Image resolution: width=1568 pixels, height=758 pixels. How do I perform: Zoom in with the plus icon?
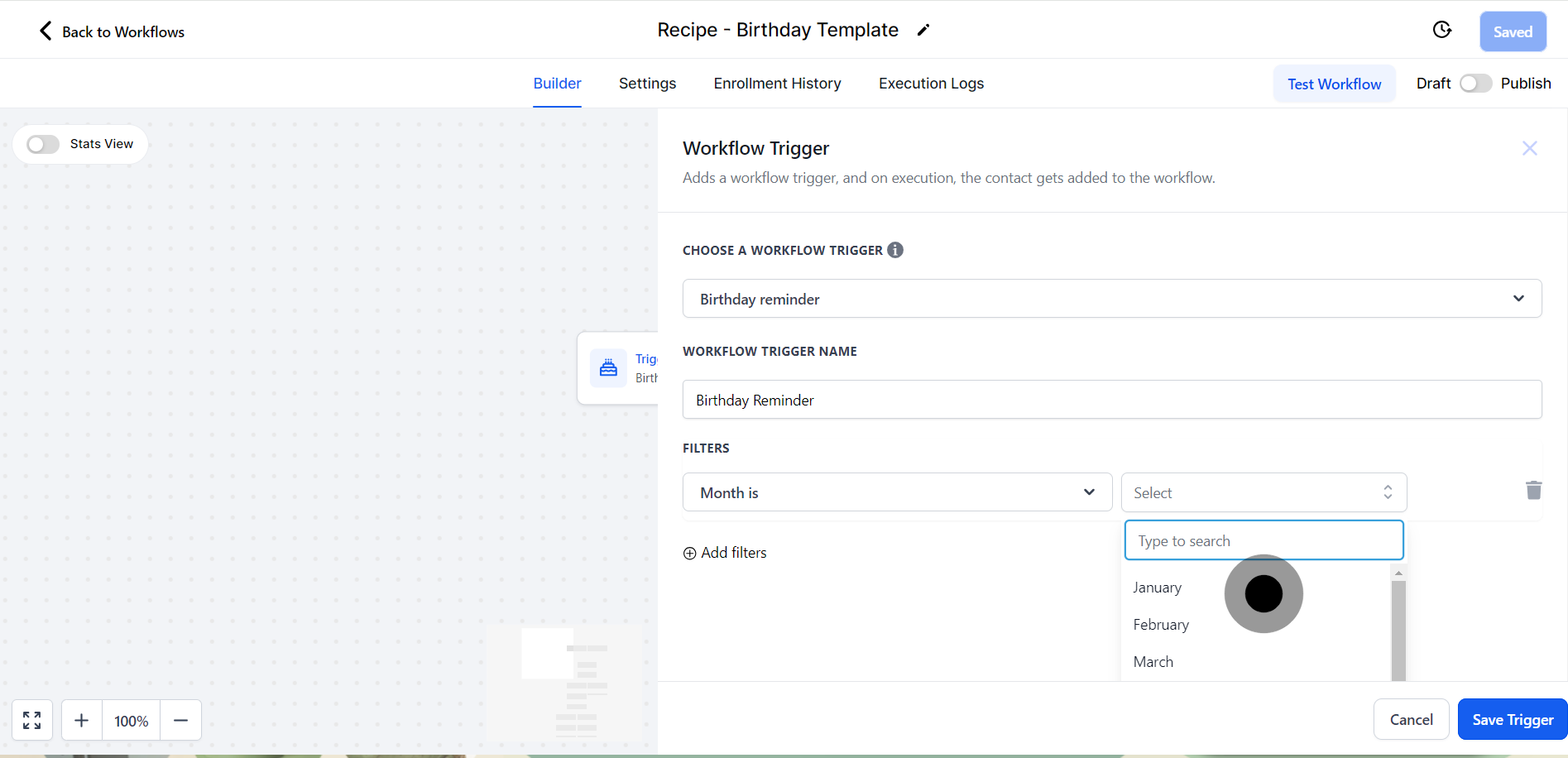coord(81,721)
